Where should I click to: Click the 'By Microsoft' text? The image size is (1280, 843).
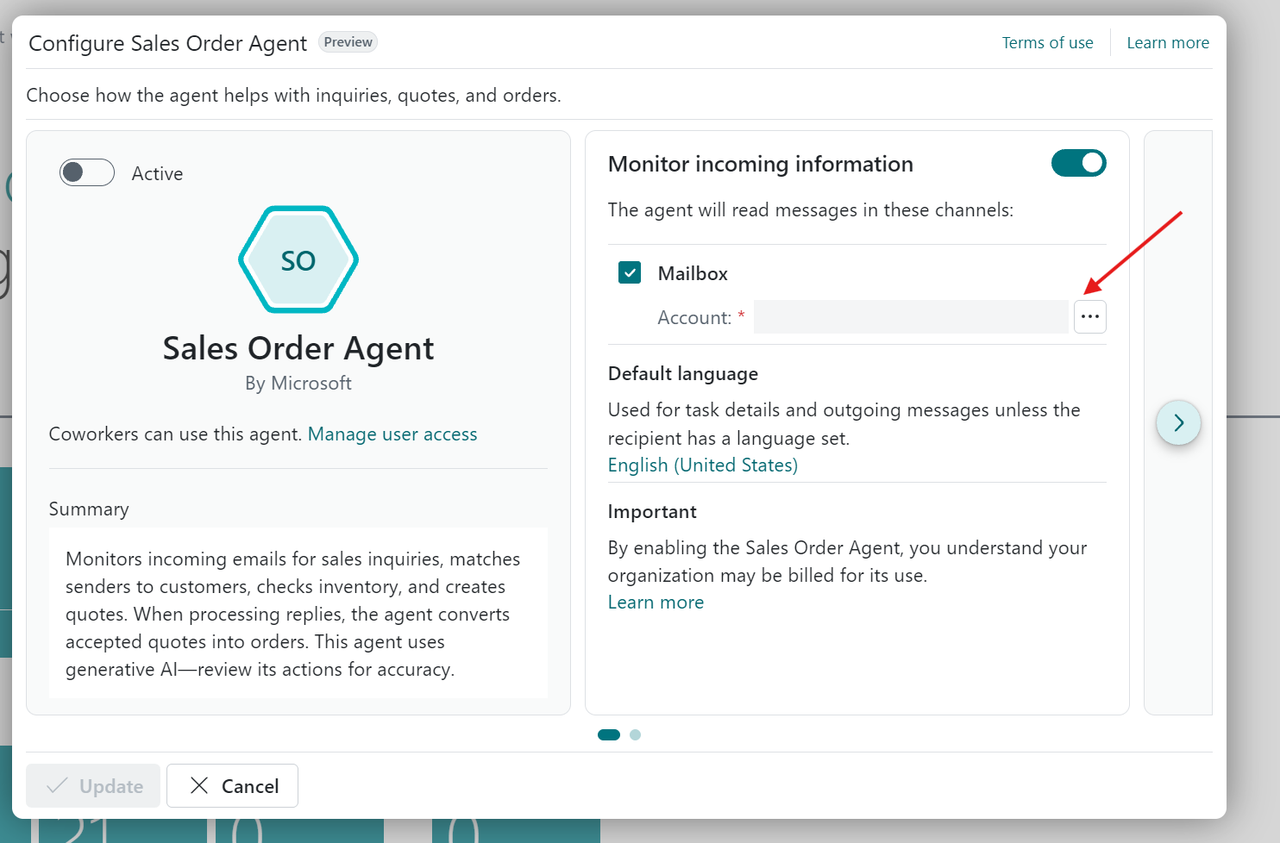[x=298, y=383]
